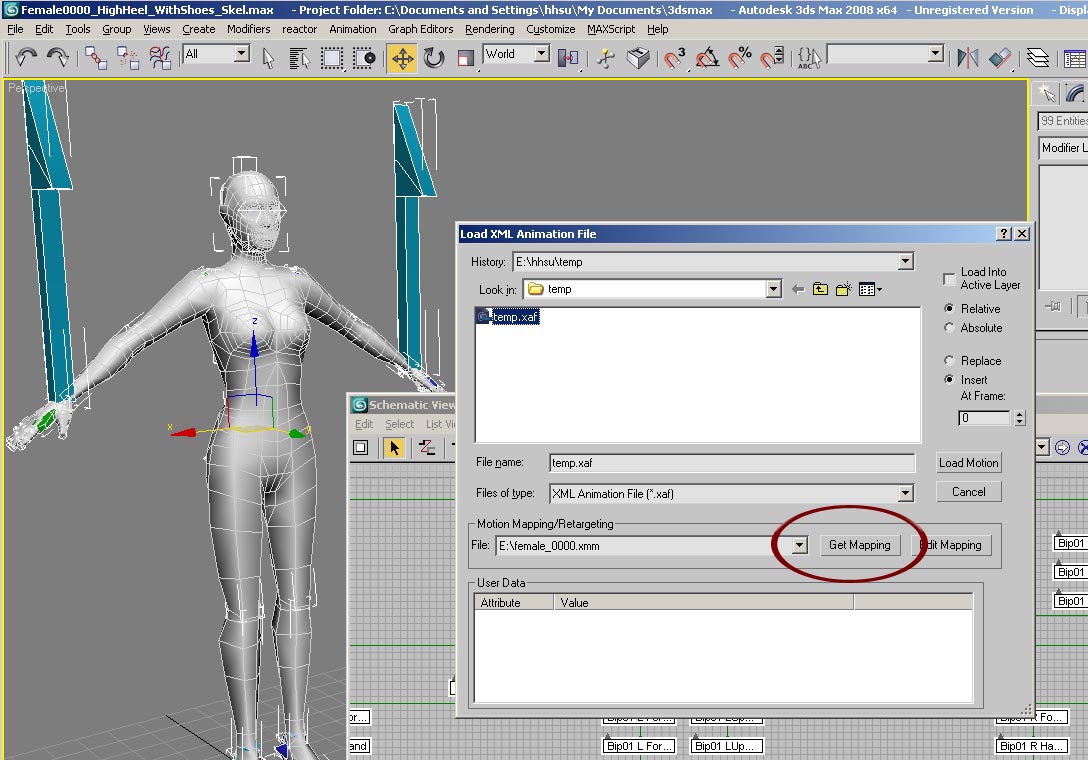Click the context help question mark button
This screenshot has width=1088, height=760.
coord(1003,234)
